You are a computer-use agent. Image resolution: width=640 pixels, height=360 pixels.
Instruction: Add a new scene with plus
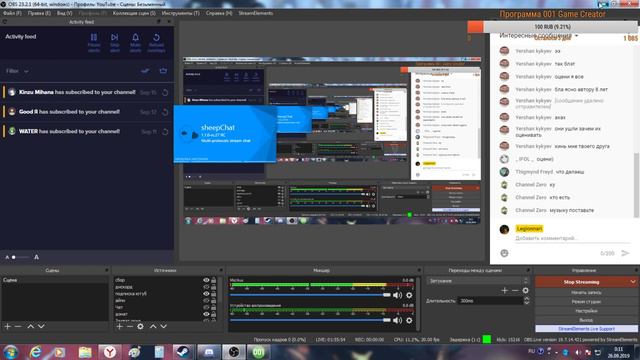7,327
